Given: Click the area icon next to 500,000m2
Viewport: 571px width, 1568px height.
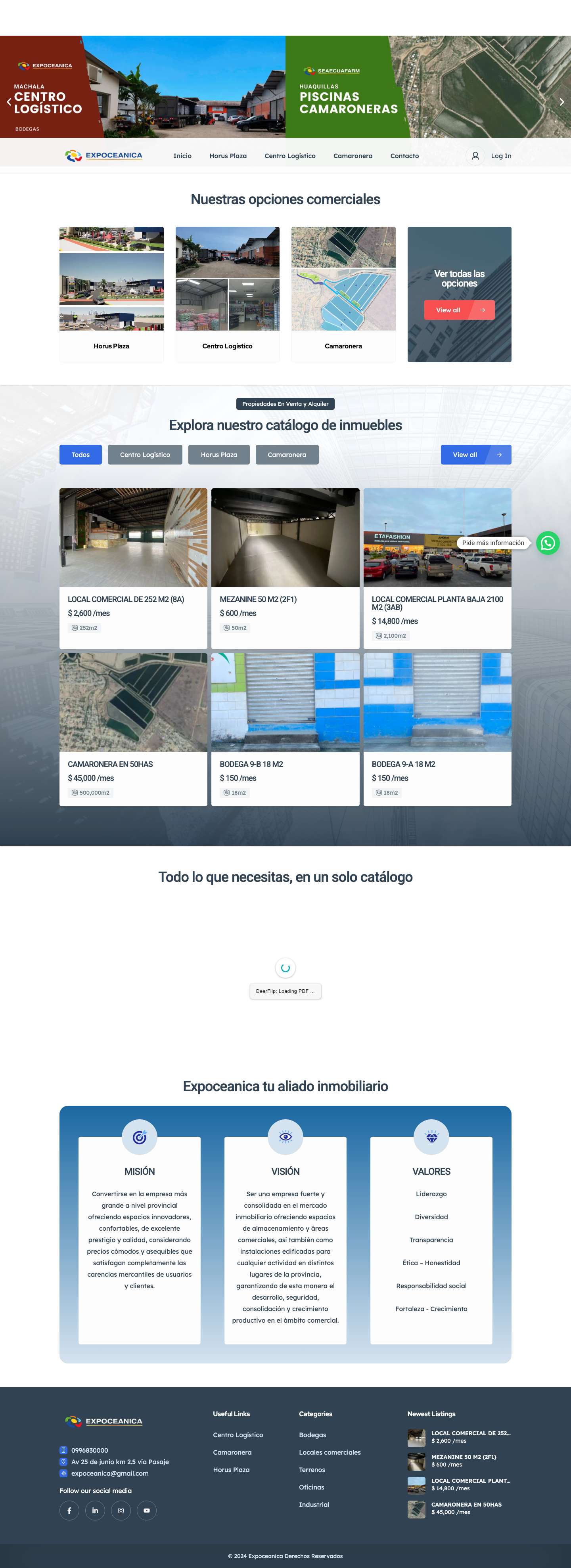Looking at the screenshot, I should coord(74,793).
